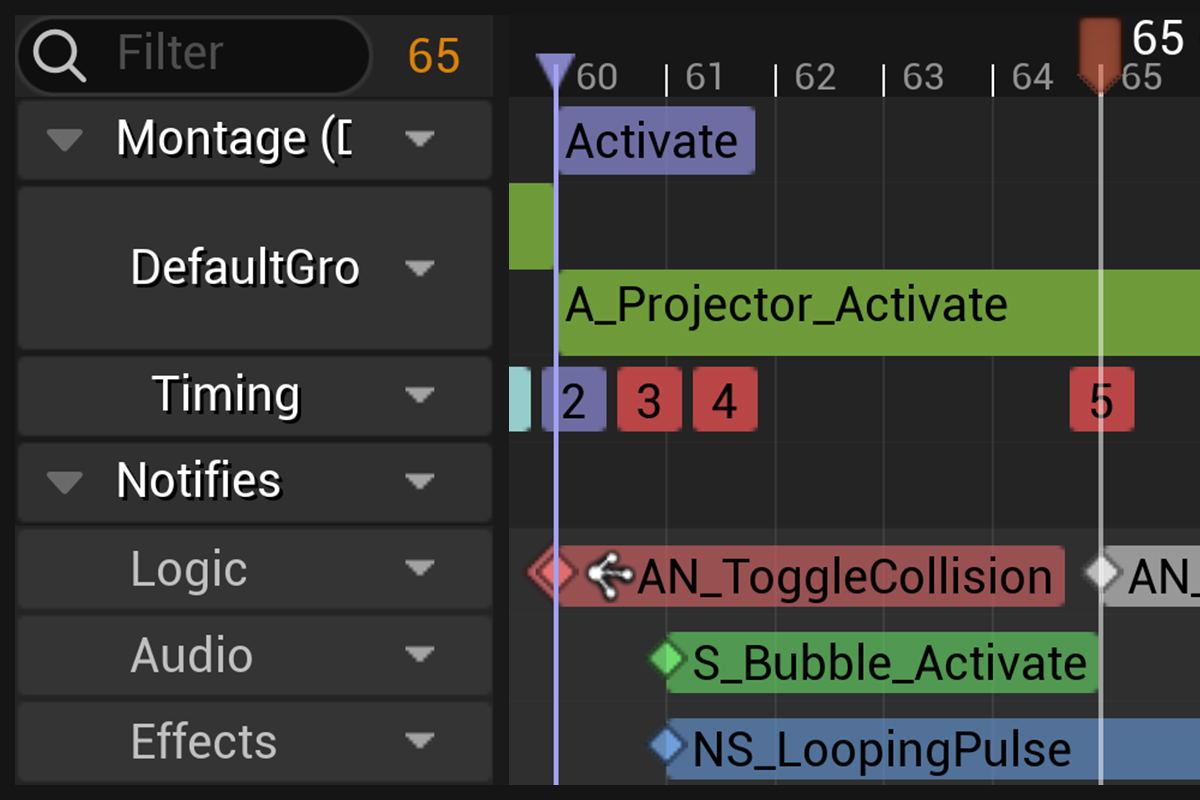The image size is (1200, 800).
Task: Collapse the Montage track group
Action: [x=65, y=140]
